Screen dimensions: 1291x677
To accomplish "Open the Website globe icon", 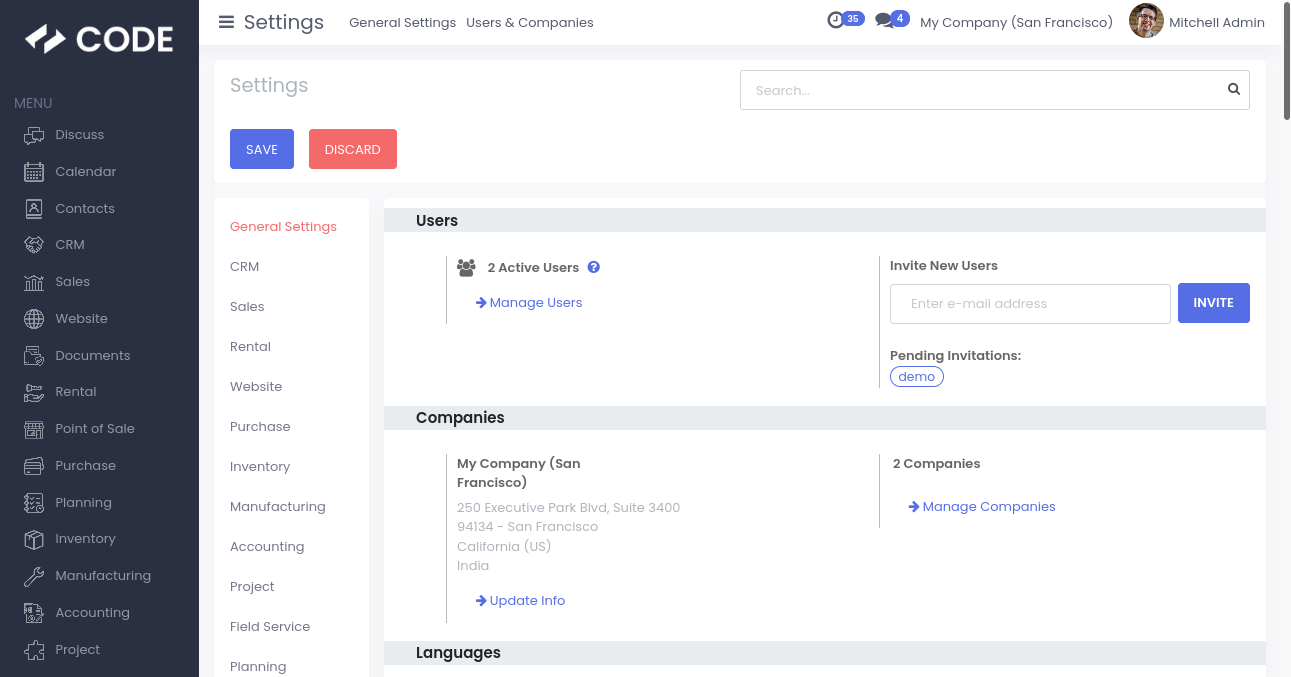I will [34, 319].
